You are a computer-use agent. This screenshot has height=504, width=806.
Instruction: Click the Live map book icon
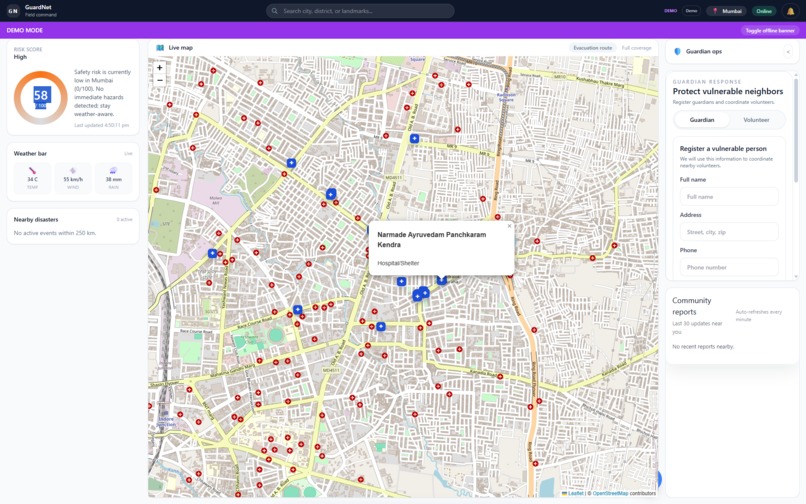[x=160, y=48]
